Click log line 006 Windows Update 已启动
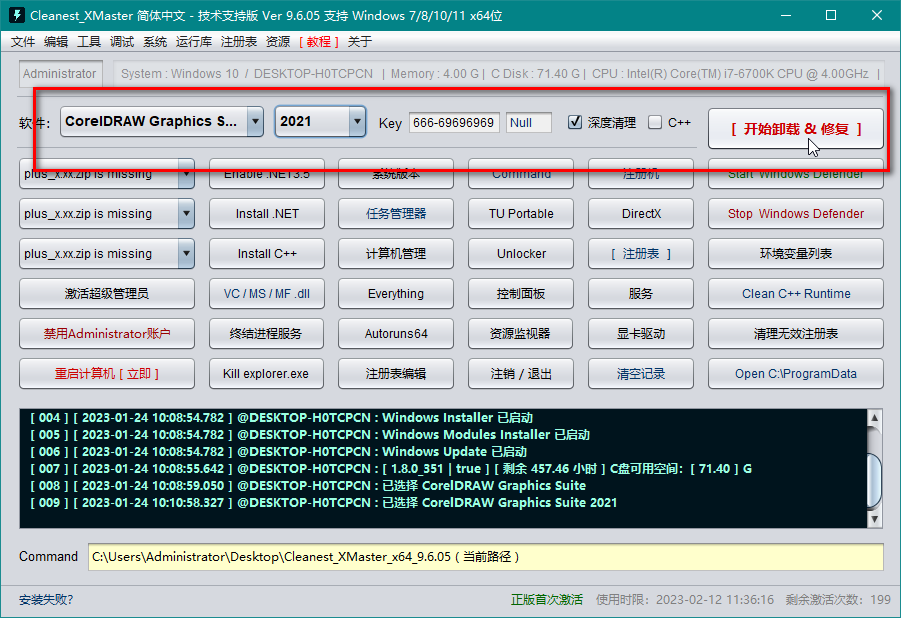901x618 pixels. click(x=278, y=451)
